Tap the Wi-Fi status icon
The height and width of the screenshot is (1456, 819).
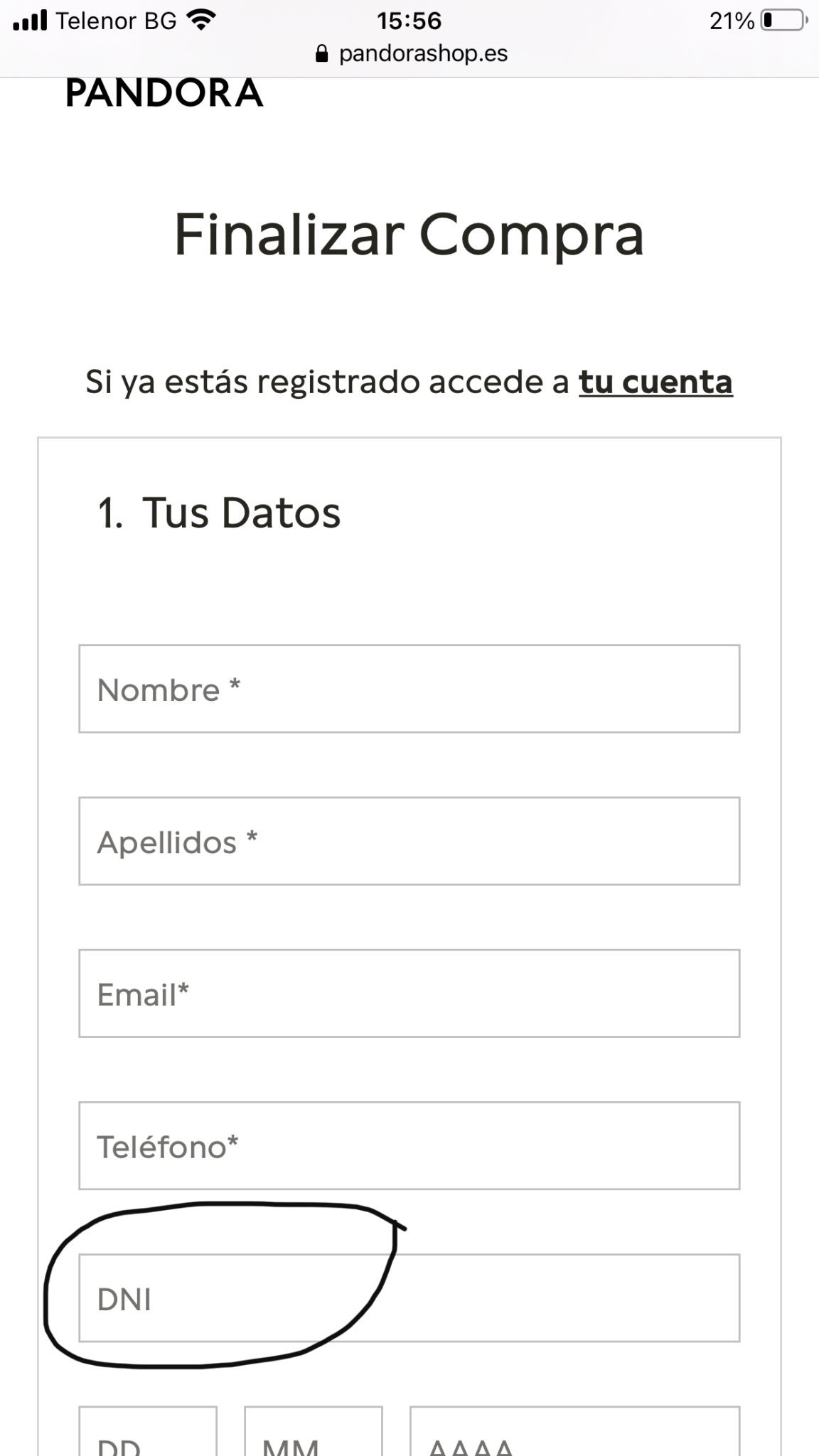tap(201, 21)
